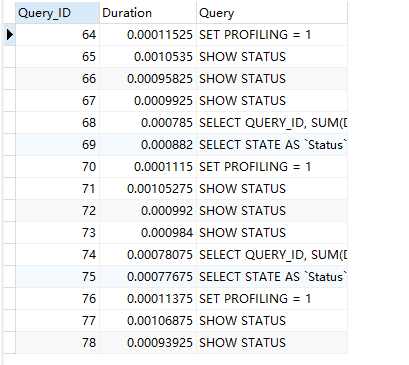Select duration cell 0.00105275

(x=148, y=189)
